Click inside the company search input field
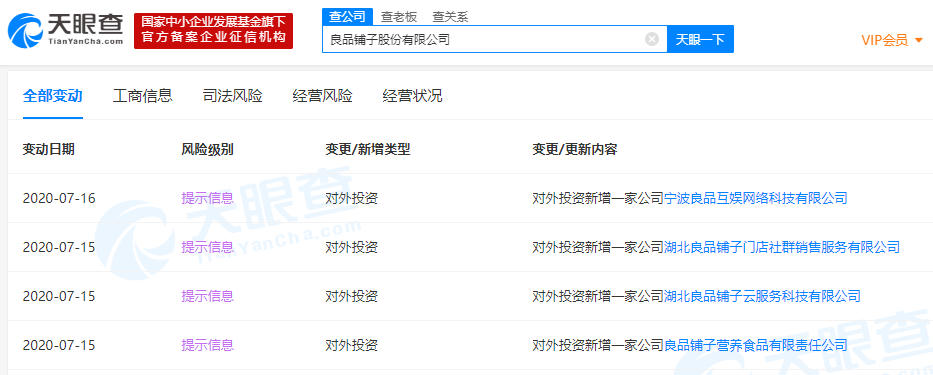Image resolution: width=933 pixels, height=375 pixels. [x=494, y=39]
